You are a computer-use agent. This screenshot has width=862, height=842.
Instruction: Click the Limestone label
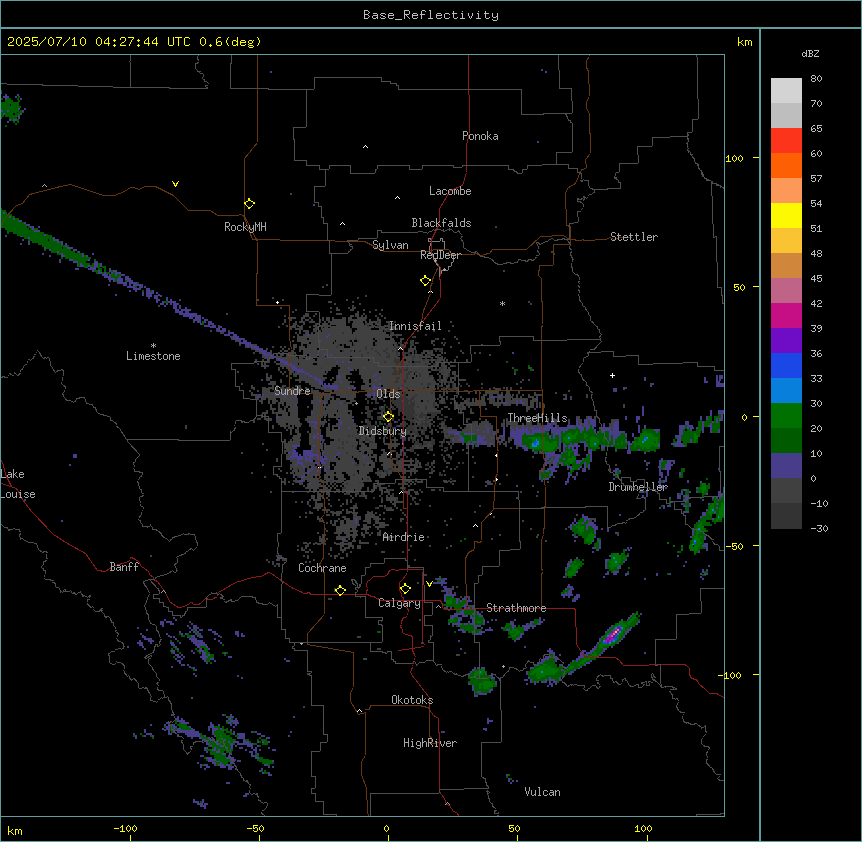point(153,356)
